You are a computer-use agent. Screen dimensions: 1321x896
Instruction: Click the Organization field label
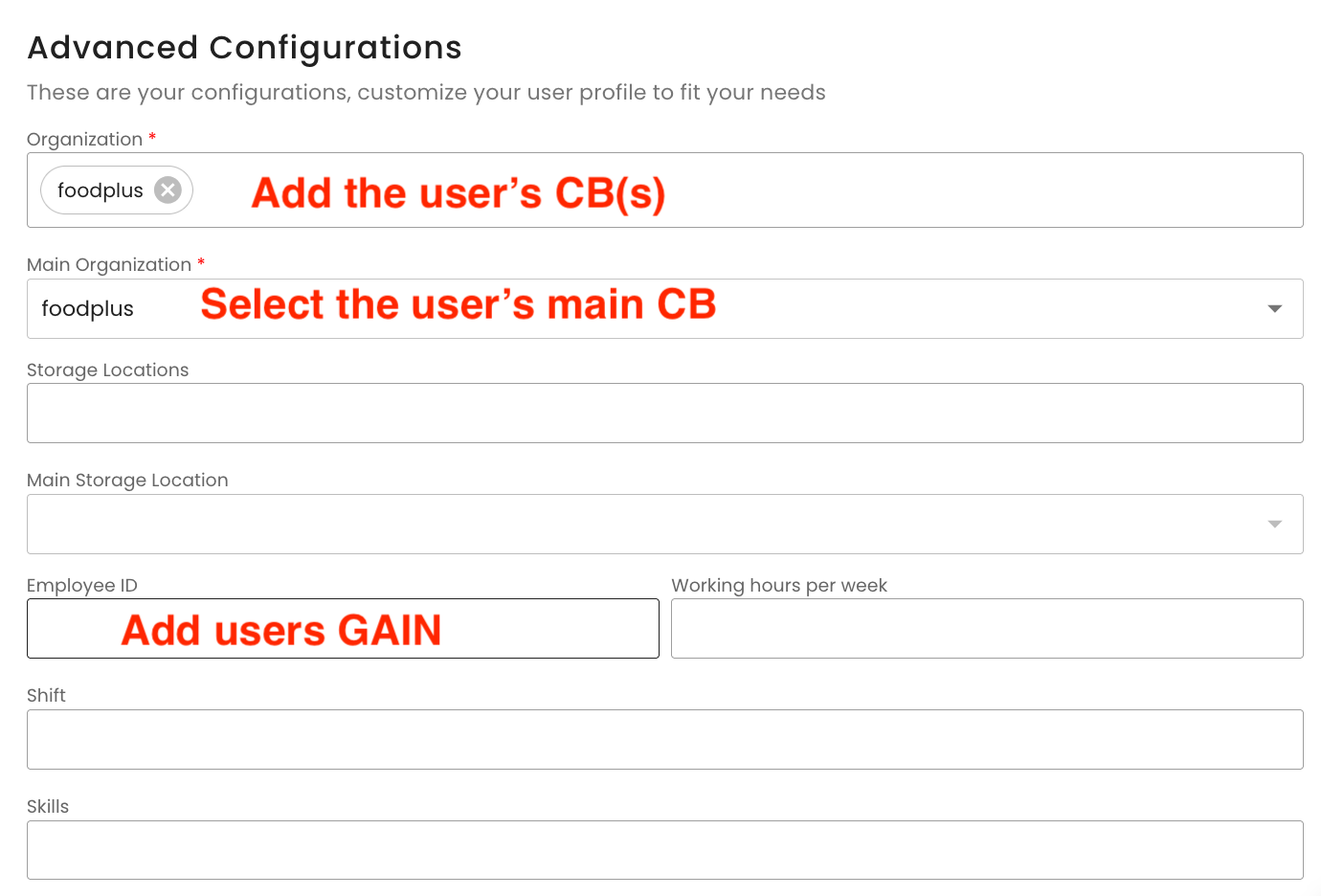point(84,140)
